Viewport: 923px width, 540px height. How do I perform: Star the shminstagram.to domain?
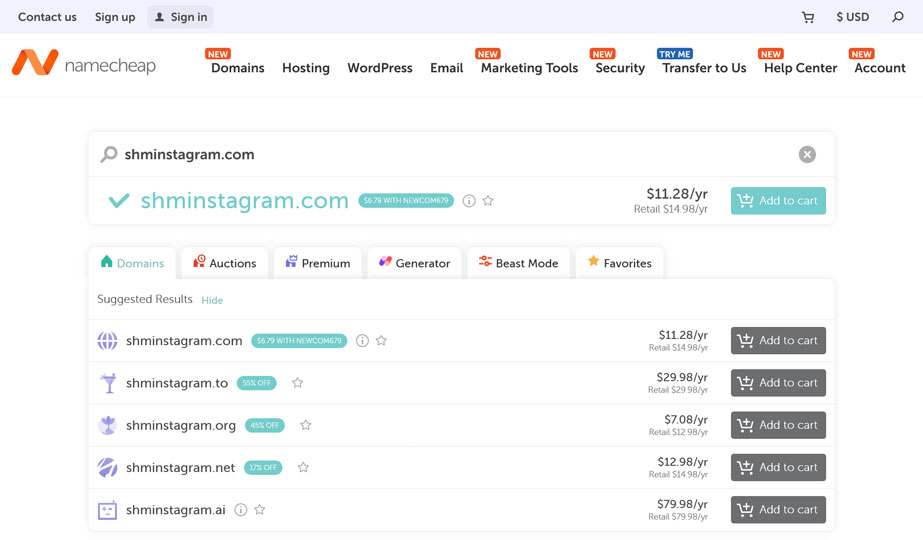click(297, 383)
